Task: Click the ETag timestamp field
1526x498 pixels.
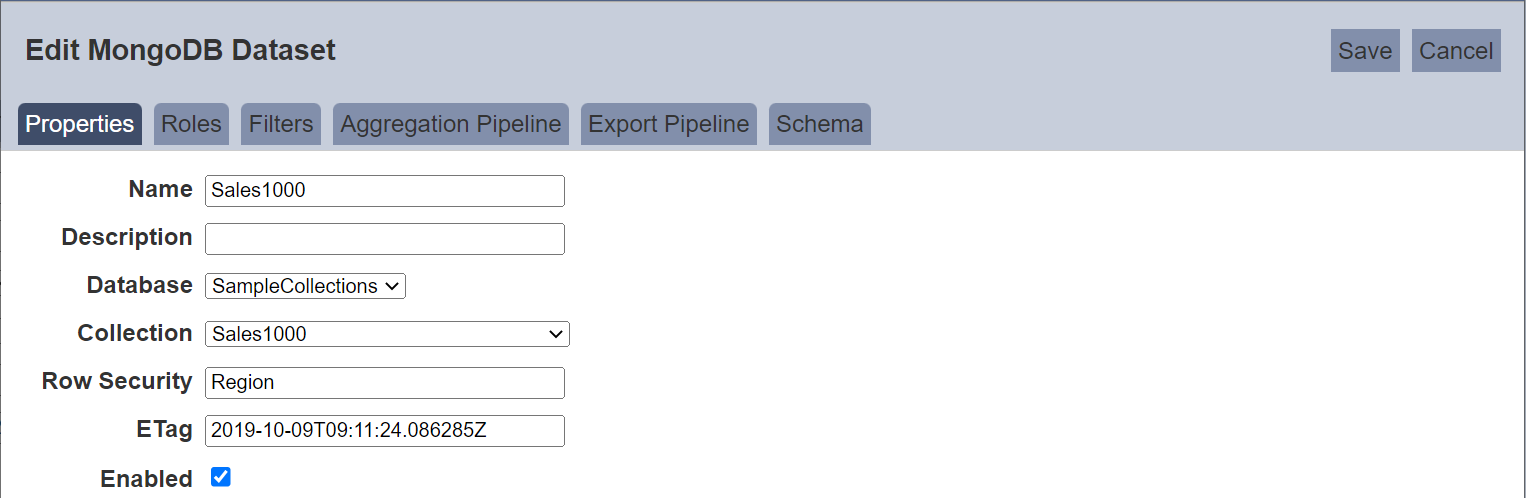Action: pyautogui.click(x=385, y=431)
